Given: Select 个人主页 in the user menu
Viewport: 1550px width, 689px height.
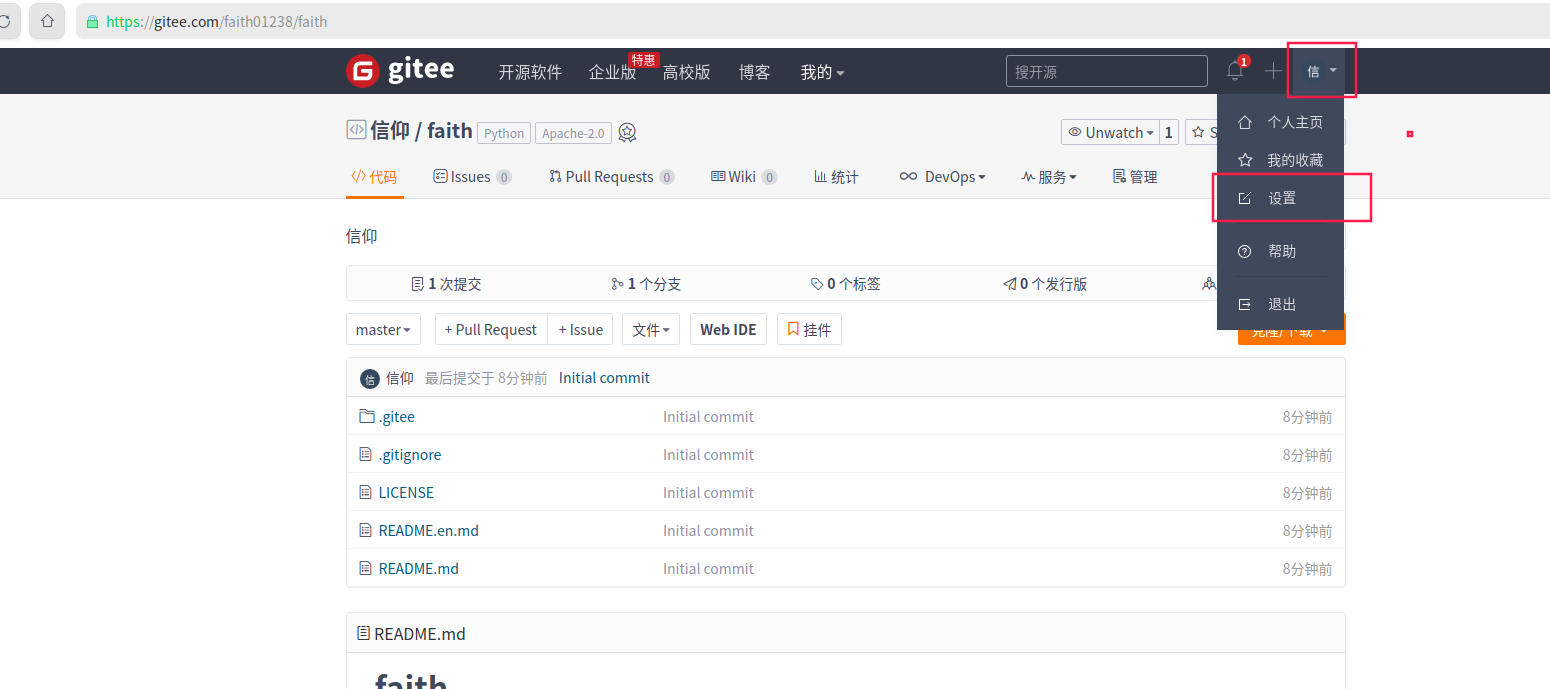Looking at the screenshot, I should (x=1280, y=122).
